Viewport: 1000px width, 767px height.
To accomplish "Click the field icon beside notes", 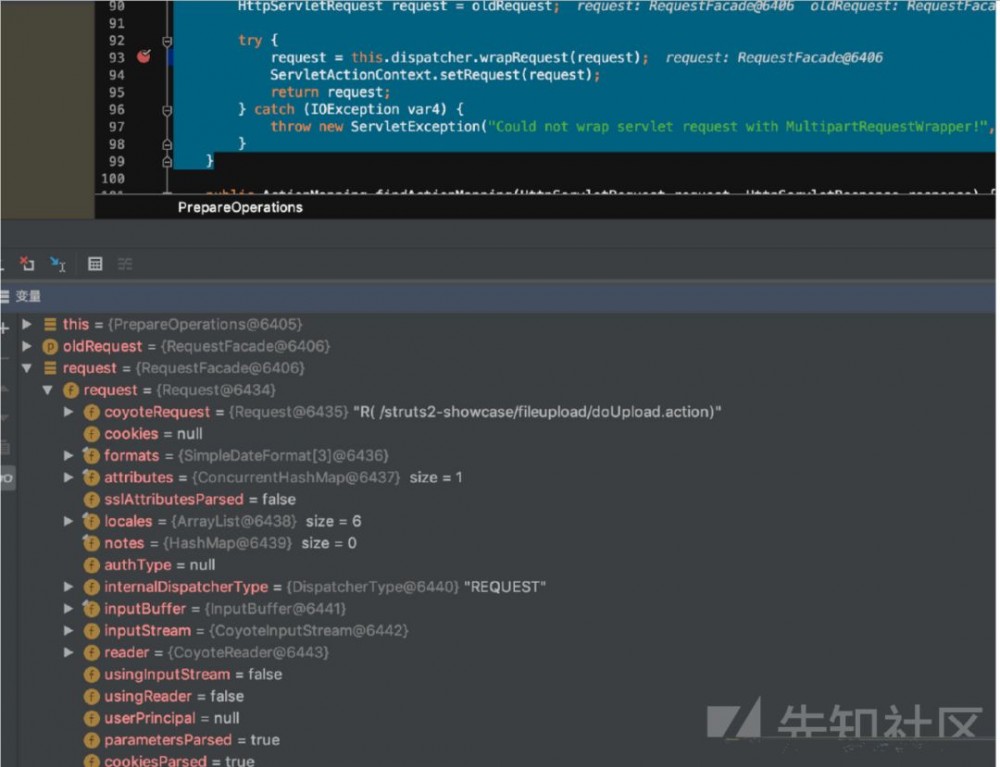I will pos(92,543).
